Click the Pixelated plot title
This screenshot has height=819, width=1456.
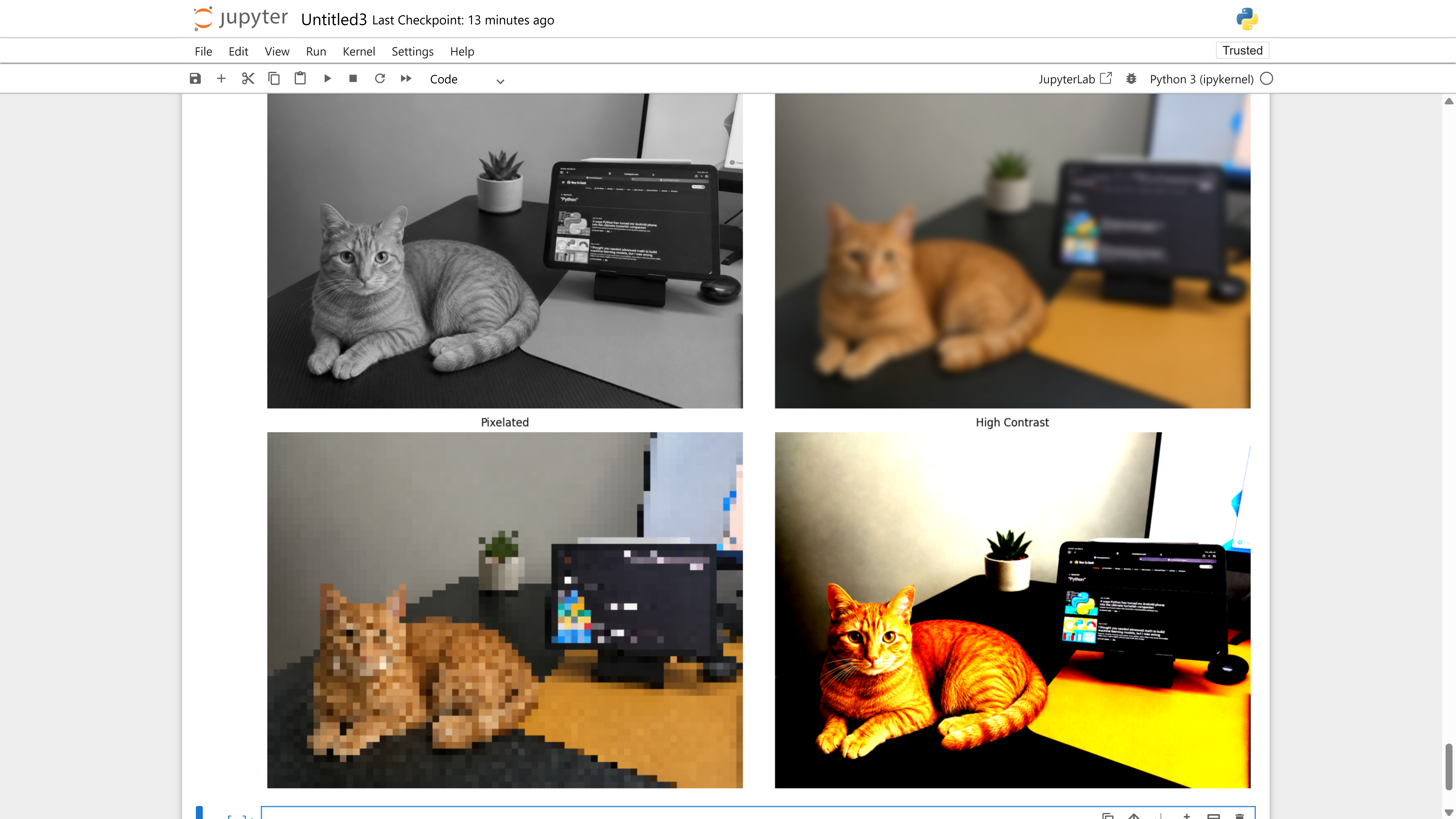pos(505,422)
